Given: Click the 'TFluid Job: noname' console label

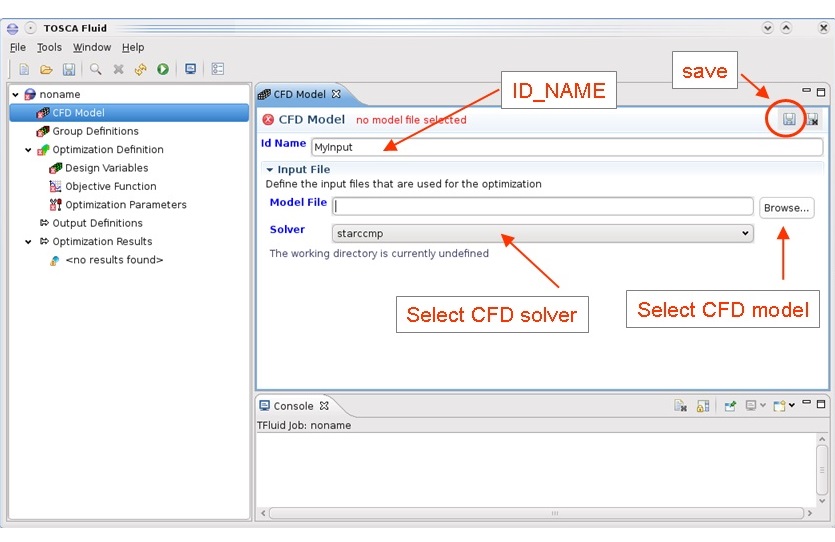Looking at the screenshot, I should tap(304, 425).
